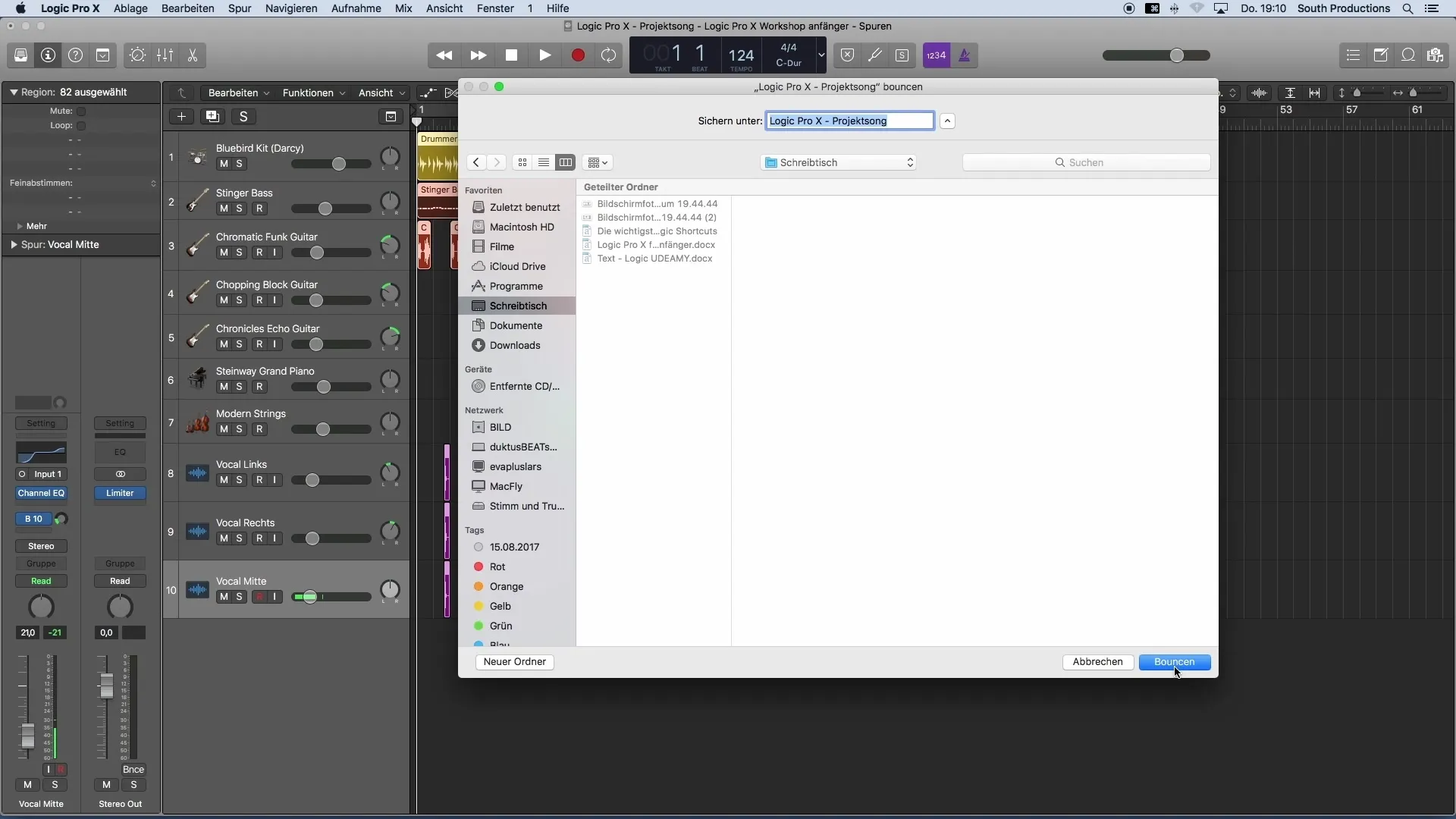Tick the Mute checkbox in Region inspector
This screenshot has height=819, width=1456.
pyautogui.click(x=81, y=111)
